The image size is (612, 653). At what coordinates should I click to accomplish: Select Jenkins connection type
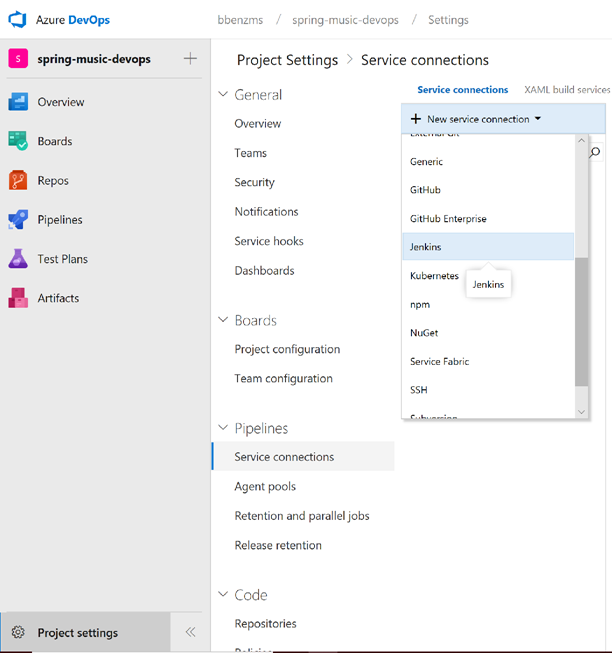click(x=488, y=247)
